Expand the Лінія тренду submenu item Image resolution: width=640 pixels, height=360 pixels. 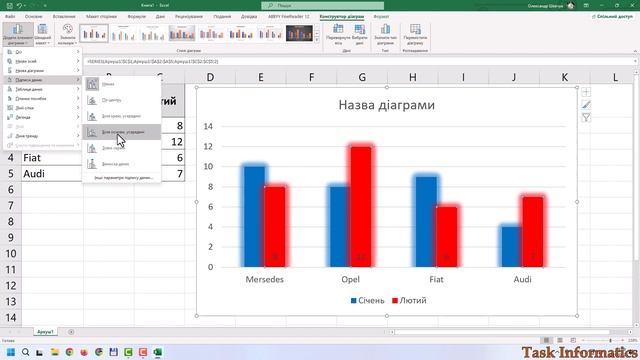click(43, 136)
